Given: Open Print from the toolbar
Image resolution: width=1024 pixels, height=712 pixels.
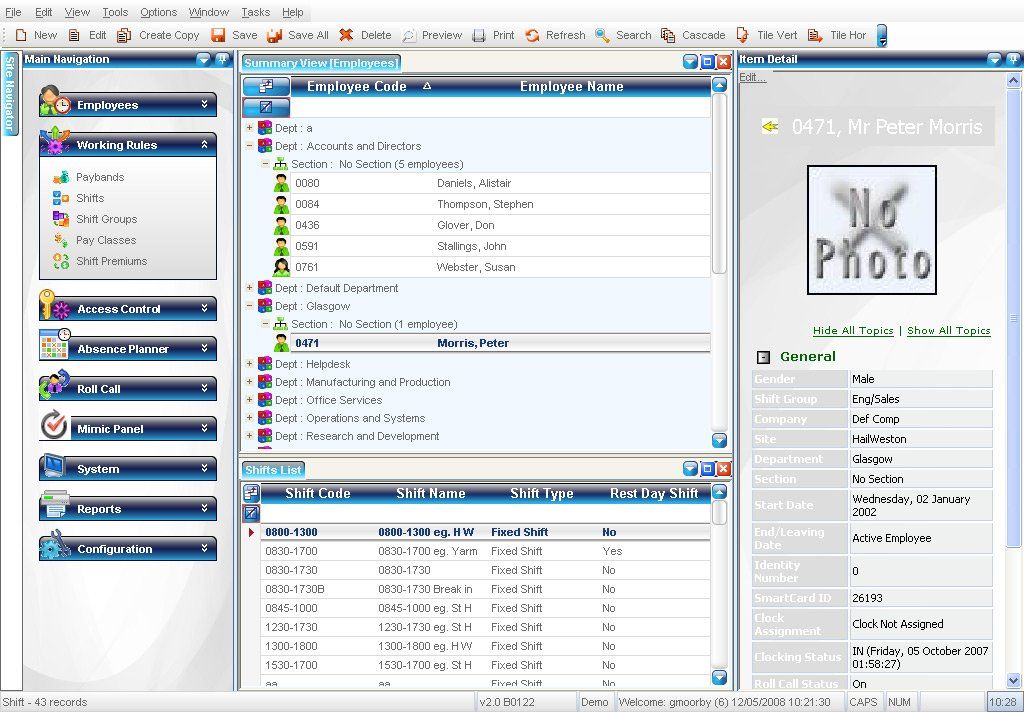Looking at the screenshot, I should [x=480, y=35].
